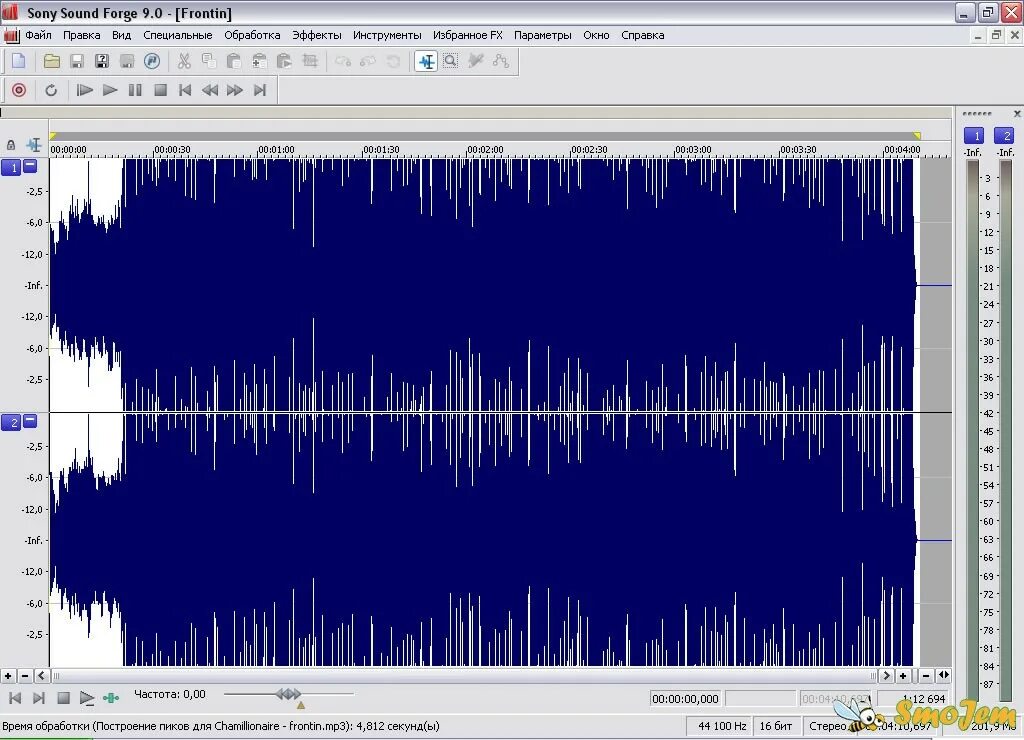Collapse channel 1 with its minimize toggle
Screen dimensions: 1024x740
point(29,167)
